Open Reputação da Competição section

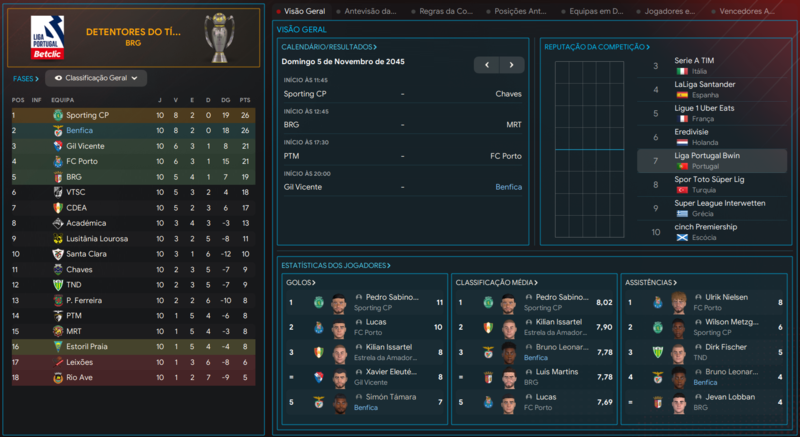pyautogui.click(x=597, y=47)
